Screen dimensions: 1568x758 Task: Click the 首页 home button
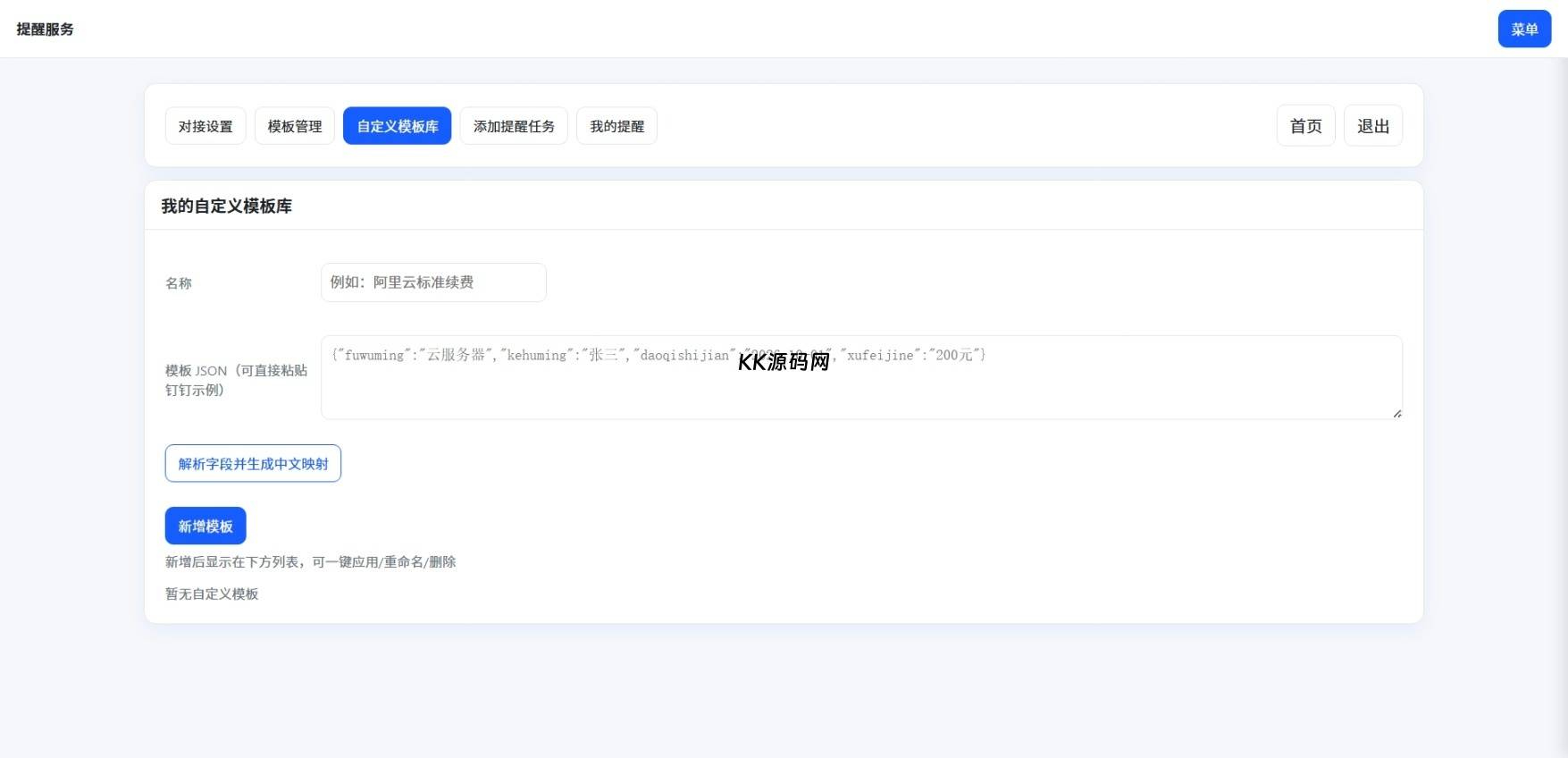(1305, 126)
